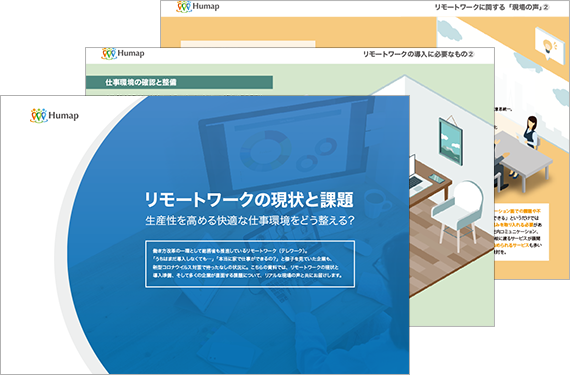Click the Humap logo on the orange slide
The image size is (570, 375).
[x=198, y=7]
